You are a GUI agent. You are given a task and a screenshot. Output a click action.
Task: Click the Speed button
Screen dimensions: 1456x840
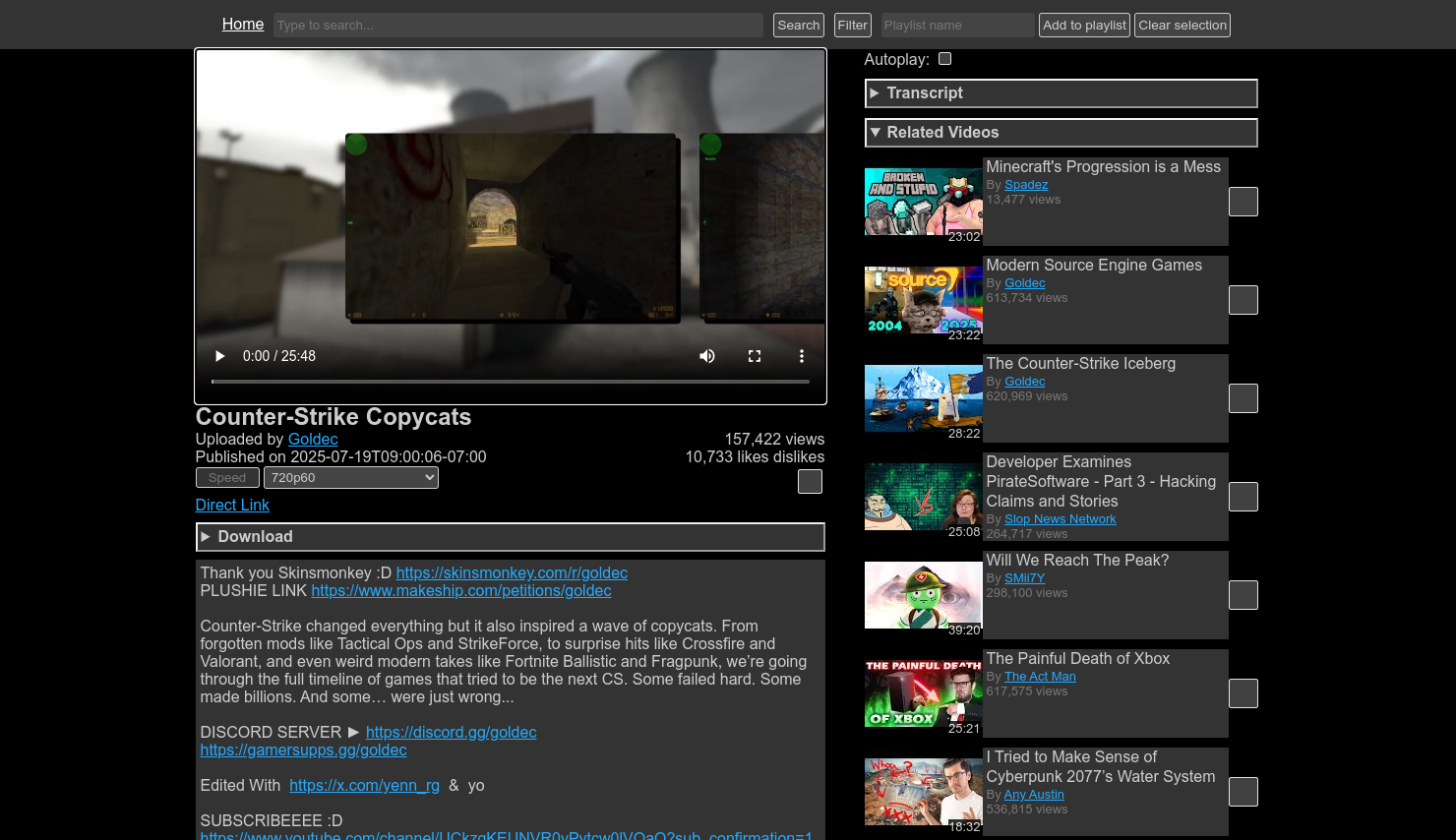tap(227, 478)
